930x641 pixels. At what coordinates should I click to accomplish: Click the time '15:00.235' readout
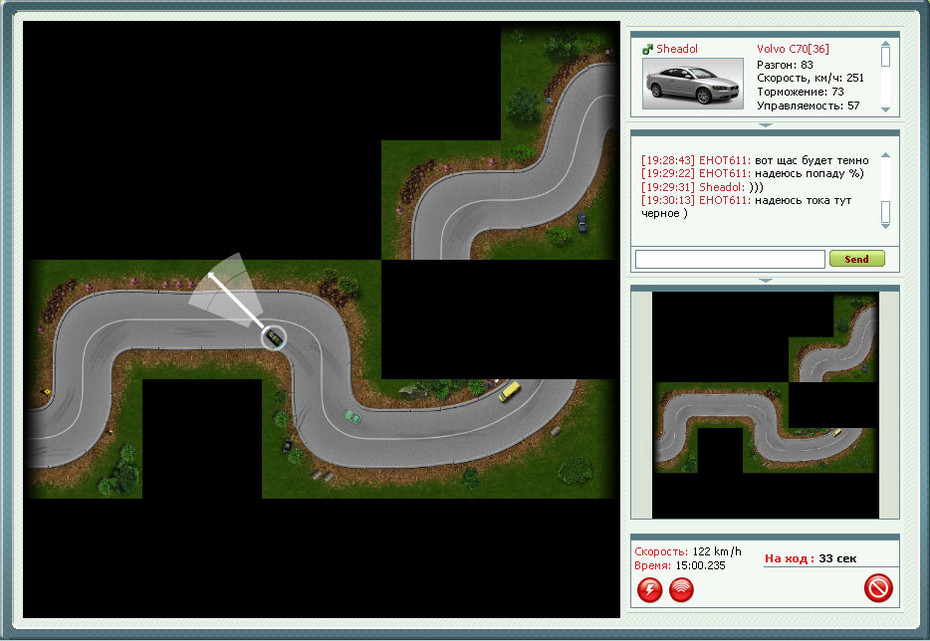[x=700, y=565]
